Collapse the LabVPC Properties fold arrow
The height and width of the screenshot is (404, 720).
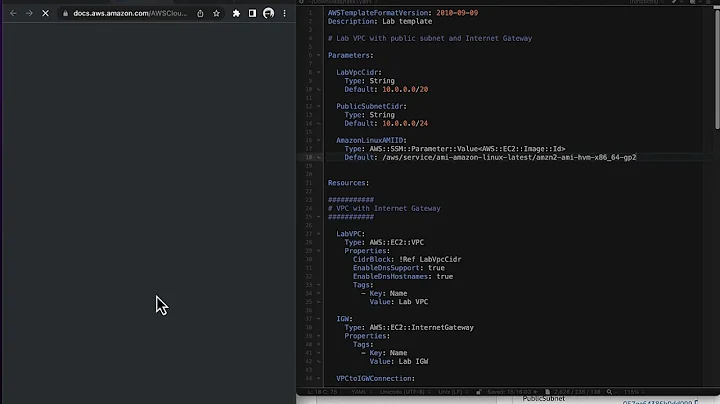click(x=318, y=251)
